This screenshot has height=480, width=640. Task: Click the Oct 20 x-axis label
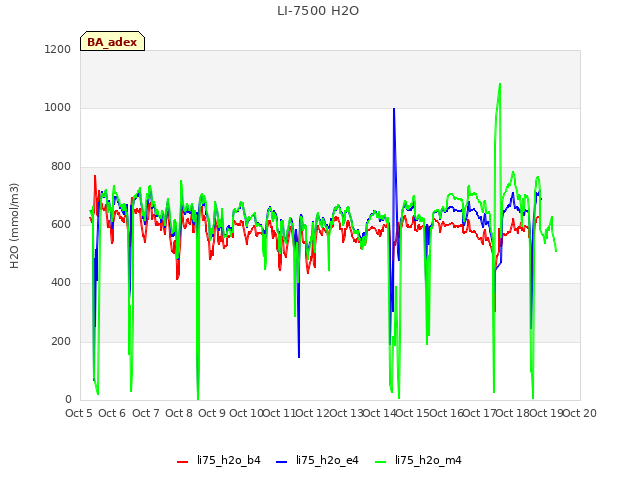[x=580, y=413]
